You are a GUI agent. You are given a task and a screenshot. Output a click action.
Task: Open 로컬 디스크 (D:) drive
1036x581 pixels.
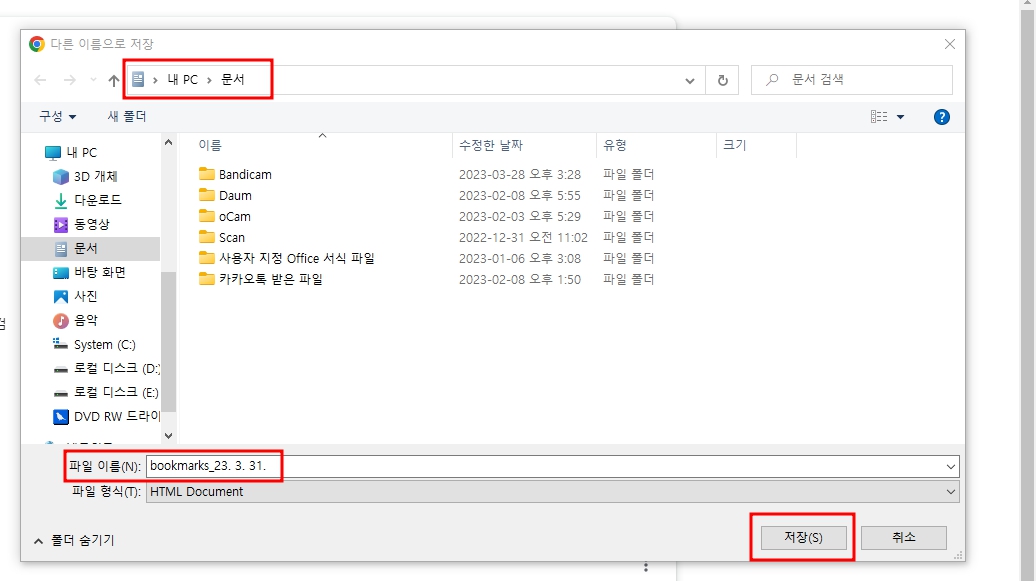(106, 368)
